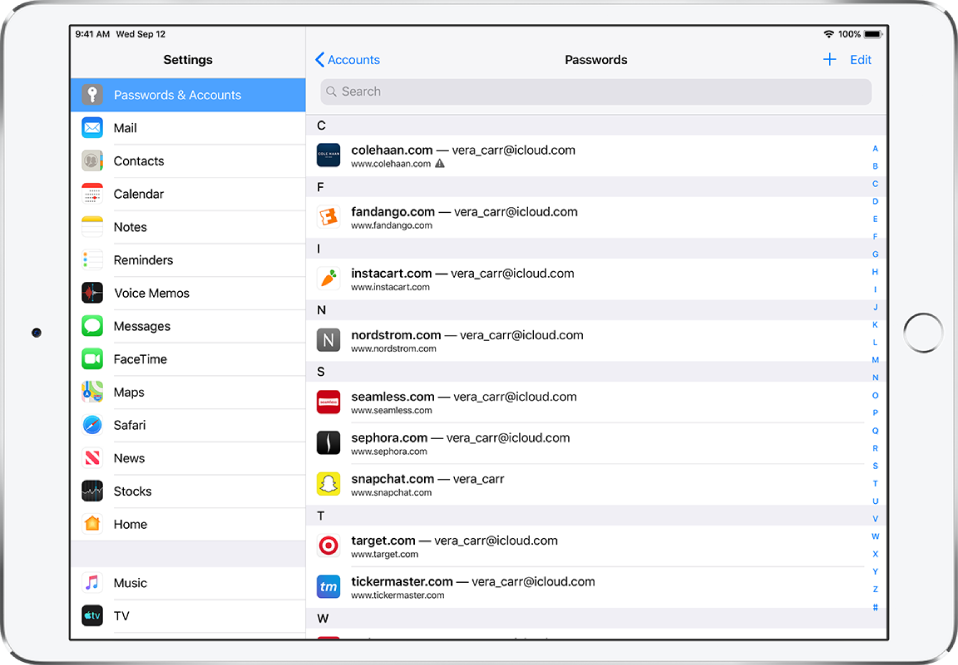Jump to letter S in index
Viewport: 958px width, 665px height.
point(875,466)
